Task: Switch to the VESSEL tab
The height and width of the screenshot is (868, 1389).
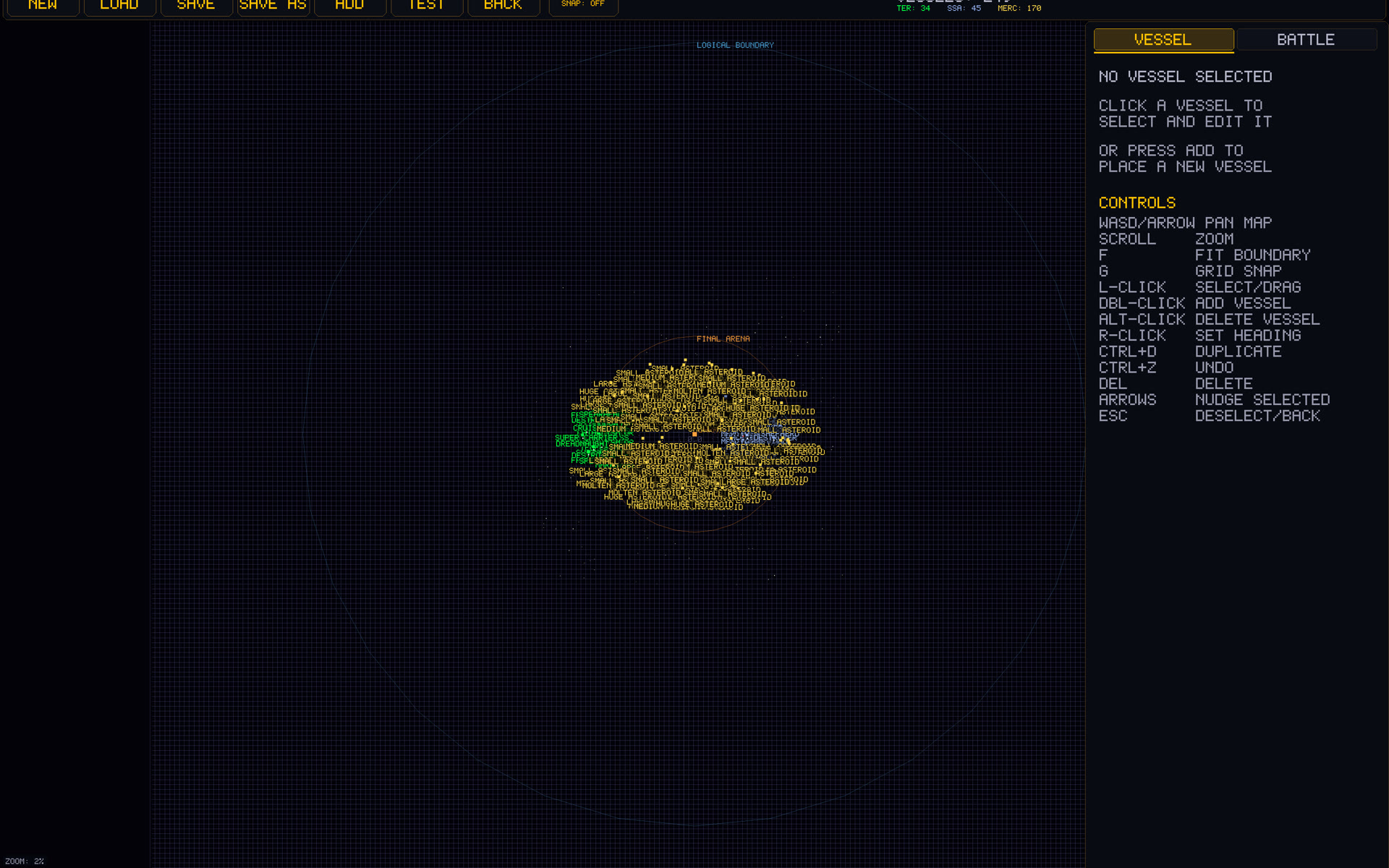Action: pyautogui.click(x=1163, y=40)
